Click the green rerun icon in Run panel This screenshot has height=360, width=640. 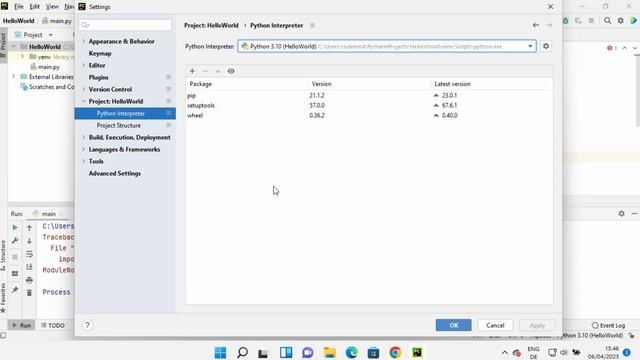click(x=15, y=227)
